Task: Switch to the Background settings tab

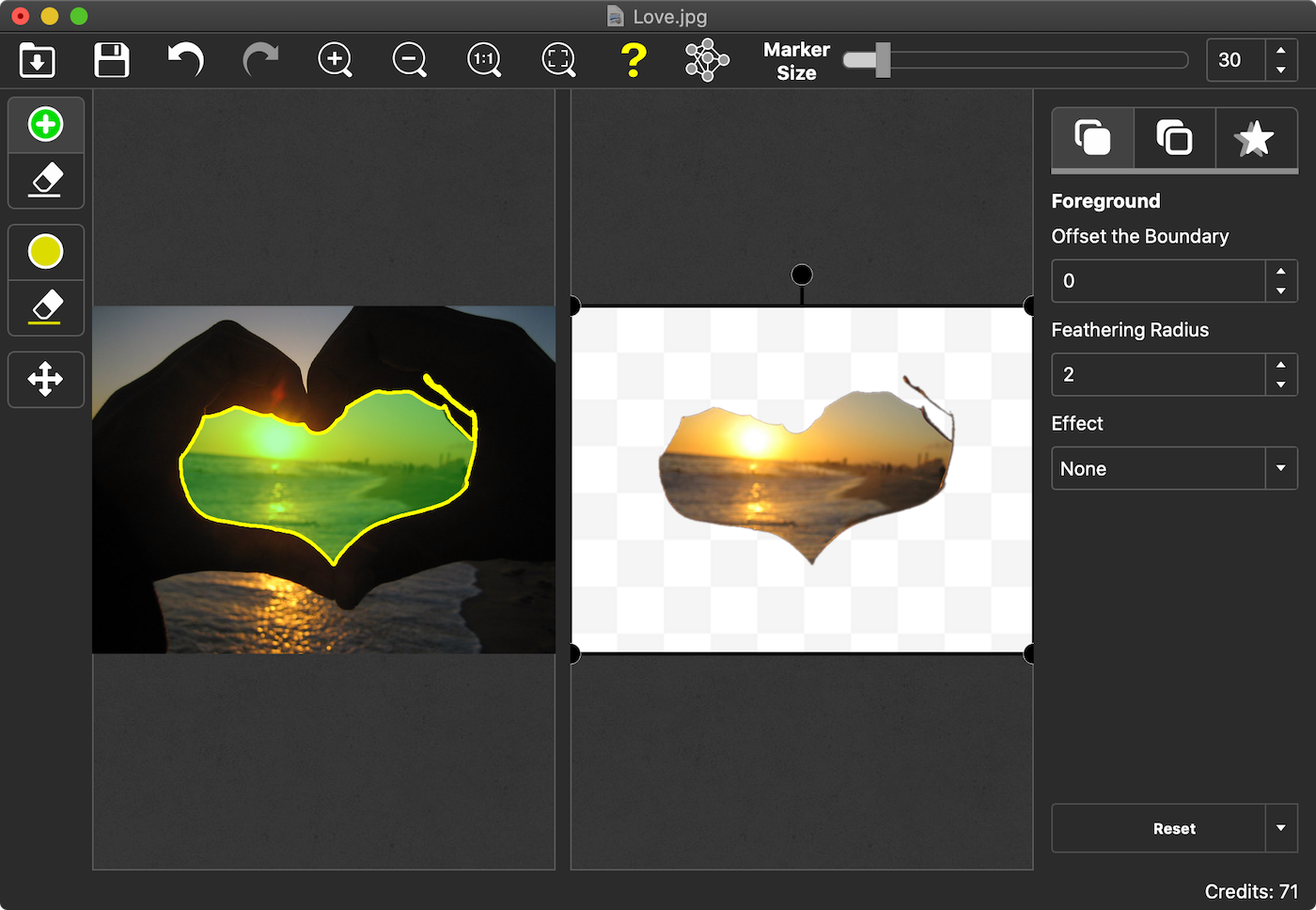Action: 1173,138
